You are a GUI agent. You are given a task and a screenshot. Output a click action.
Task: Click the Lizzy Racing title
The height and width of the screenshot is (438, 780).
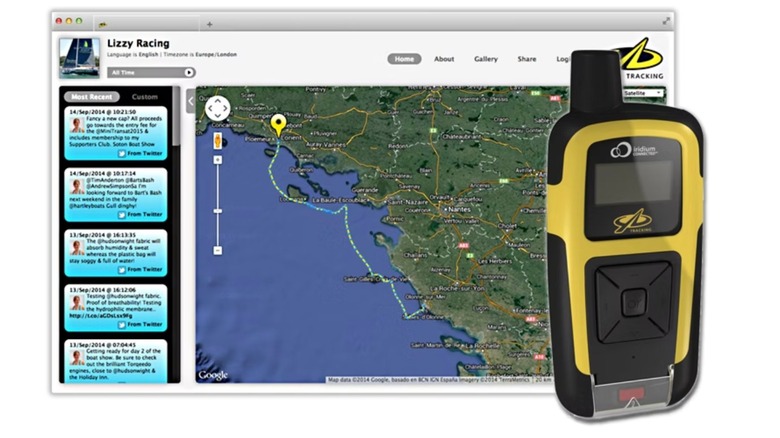click(x=138, y=43)
